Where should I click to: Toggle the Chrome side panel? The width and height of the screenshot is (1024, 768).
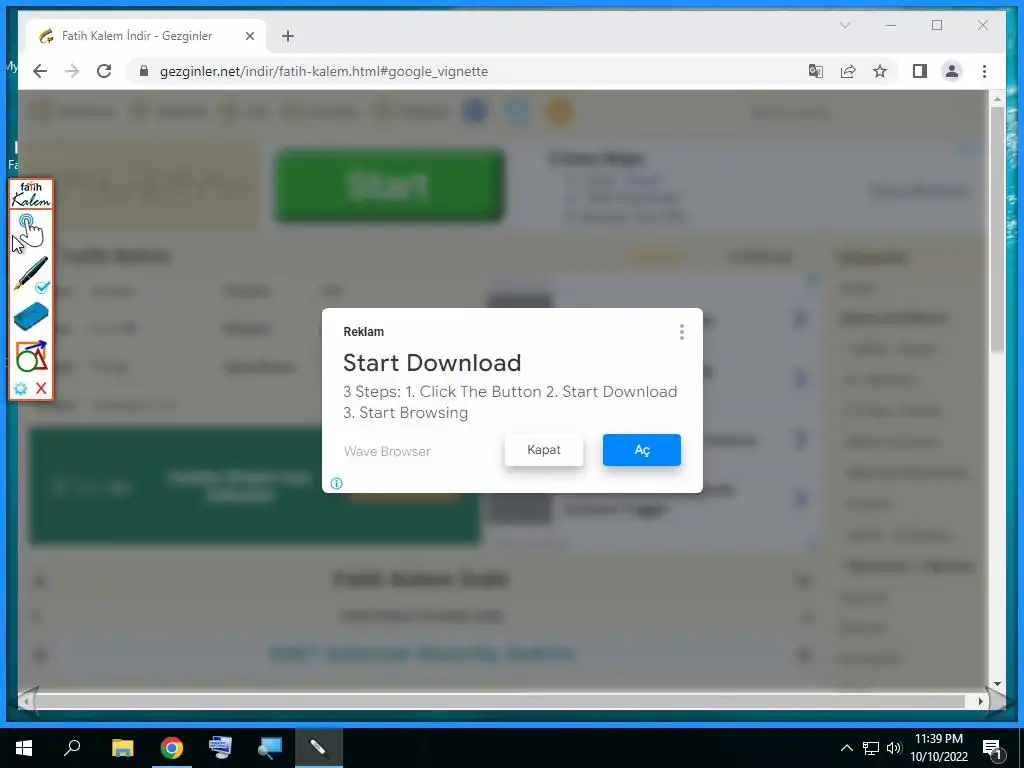pos(920,71)
